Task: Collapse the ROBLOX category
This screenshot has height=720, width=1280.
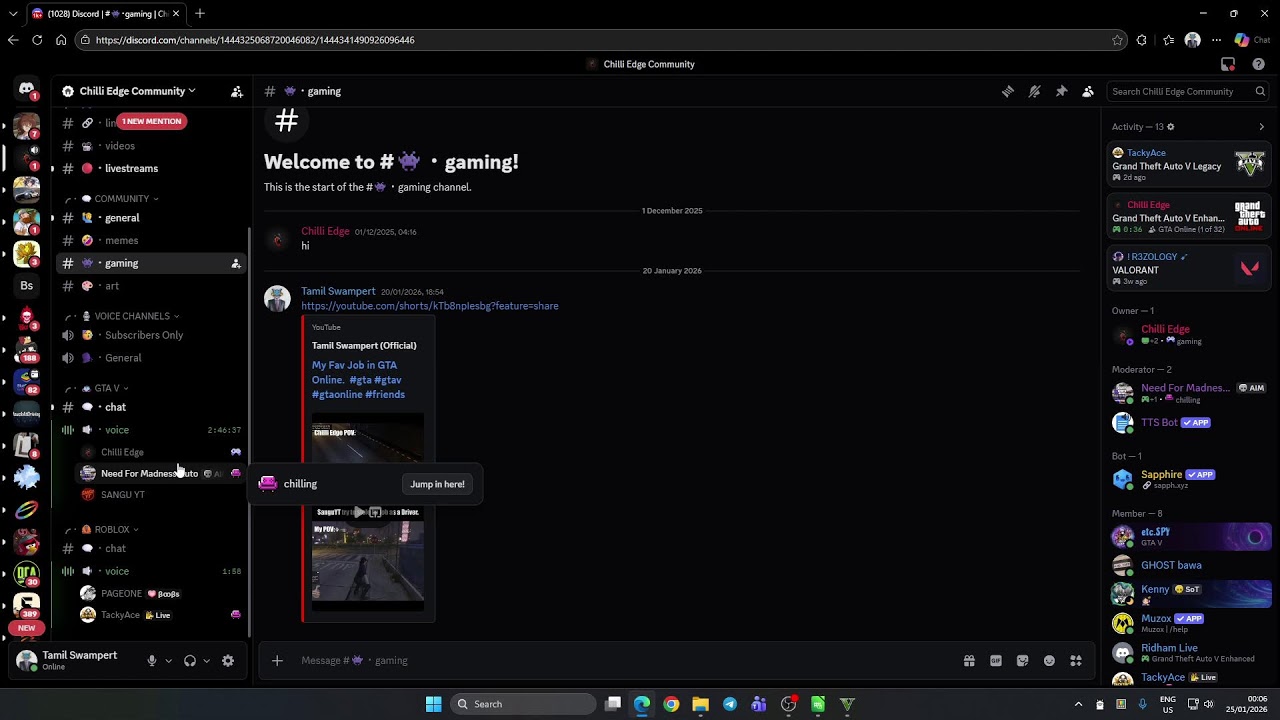Action: tap(111, 529)
